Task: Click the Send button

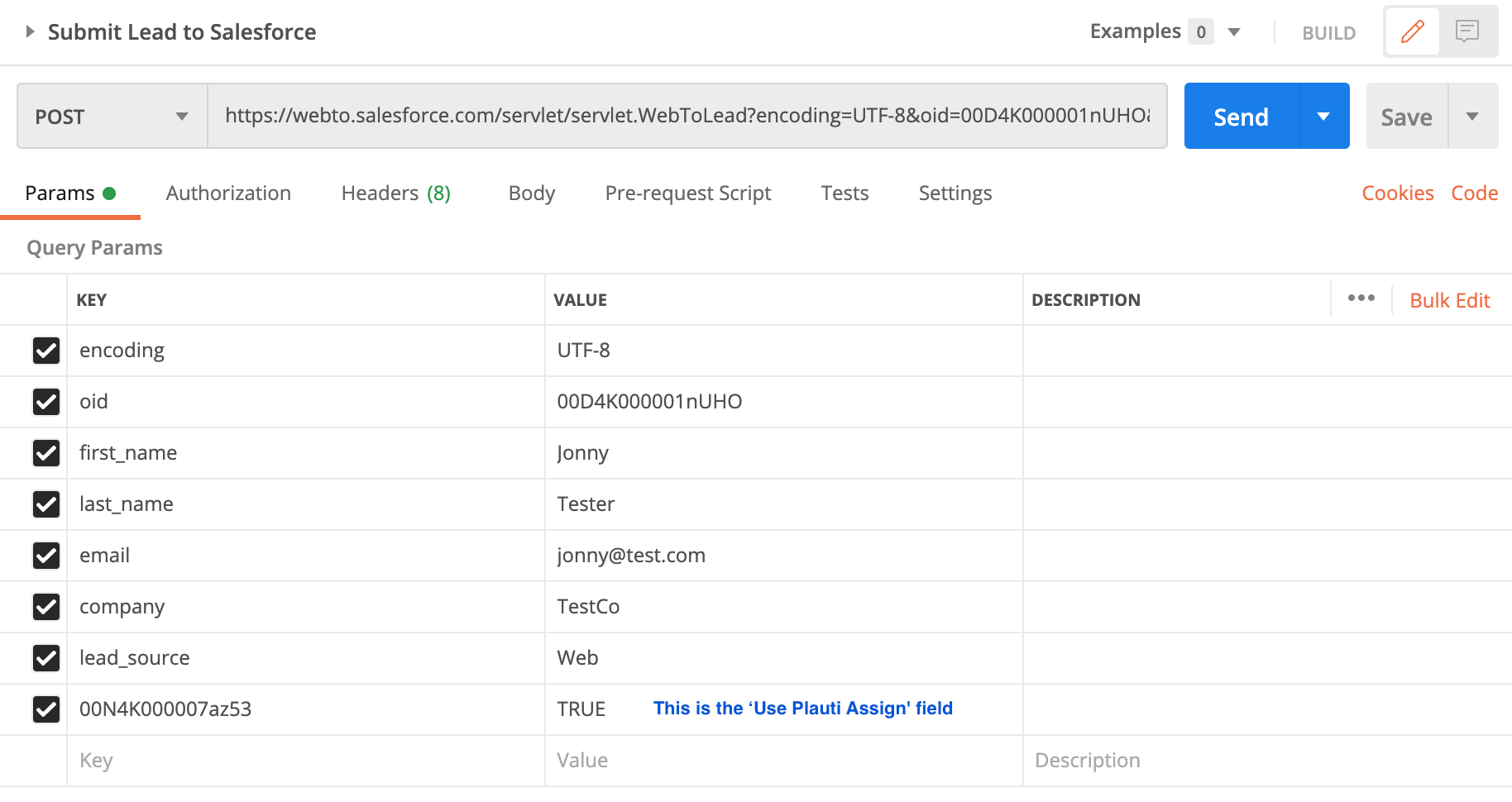Action: coord(1242,116)
